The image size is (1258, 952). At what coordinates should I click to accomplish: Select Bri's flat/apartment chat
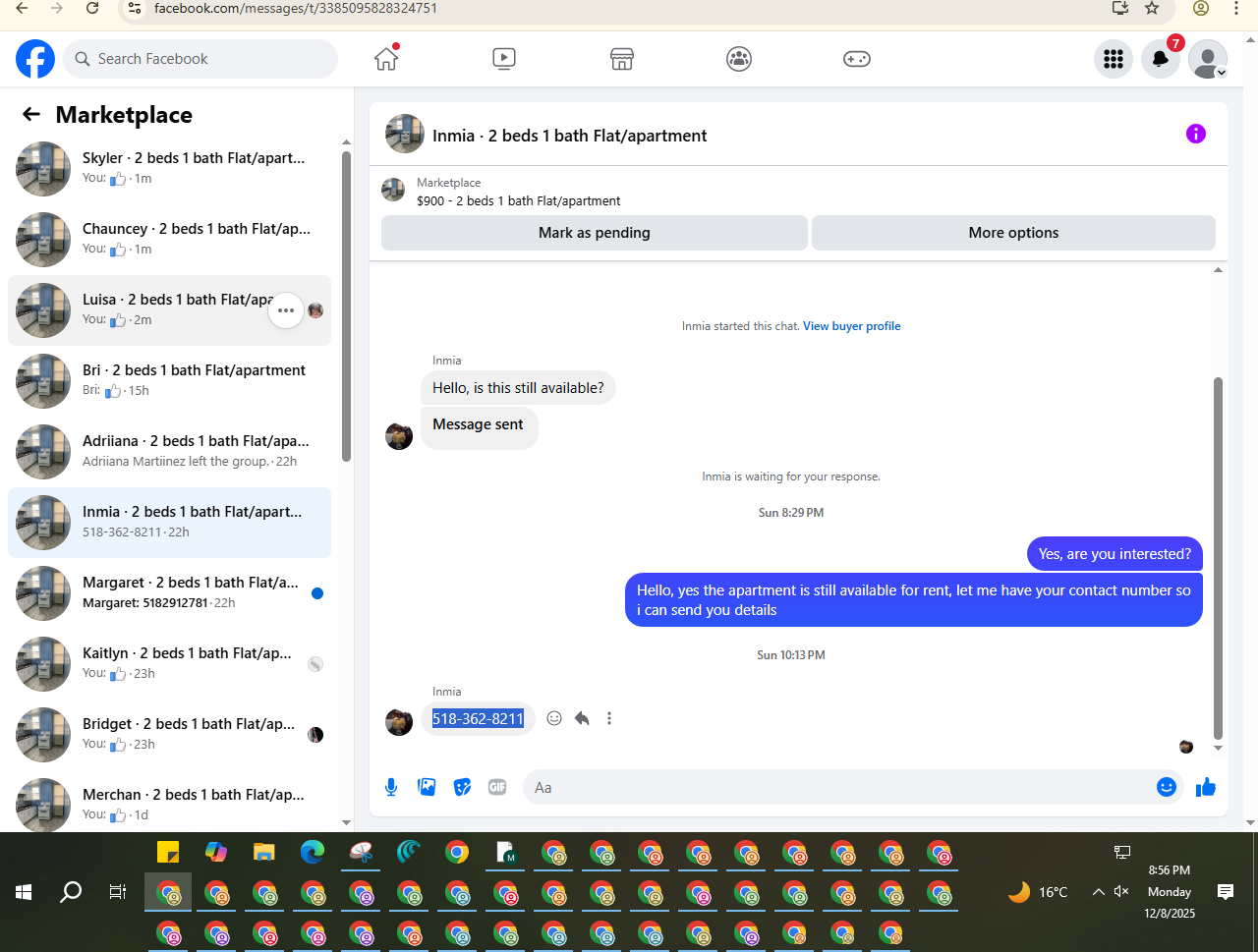(169, 380)
